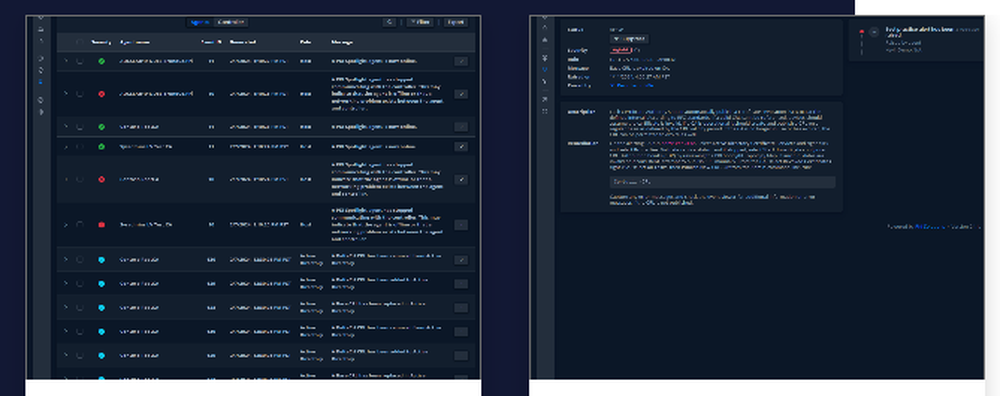Tick the checkbox of the third event row
Viewport: 1000px width, 396px height.
pyautogui.click(x=80, y=127)
